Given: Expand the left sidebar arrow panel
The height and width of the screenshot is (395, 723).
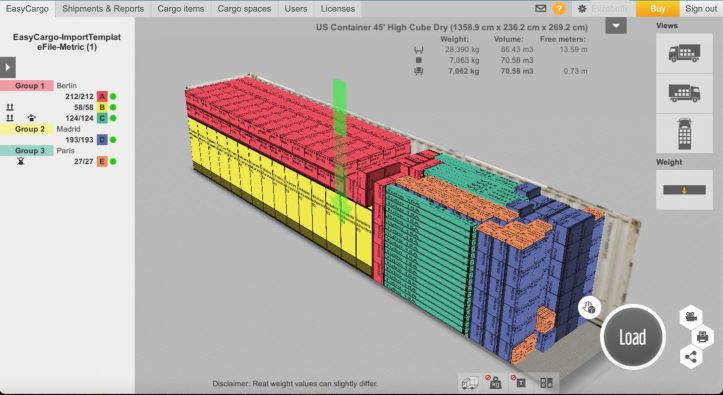Looking at the screenshot, I should (8, 67).
